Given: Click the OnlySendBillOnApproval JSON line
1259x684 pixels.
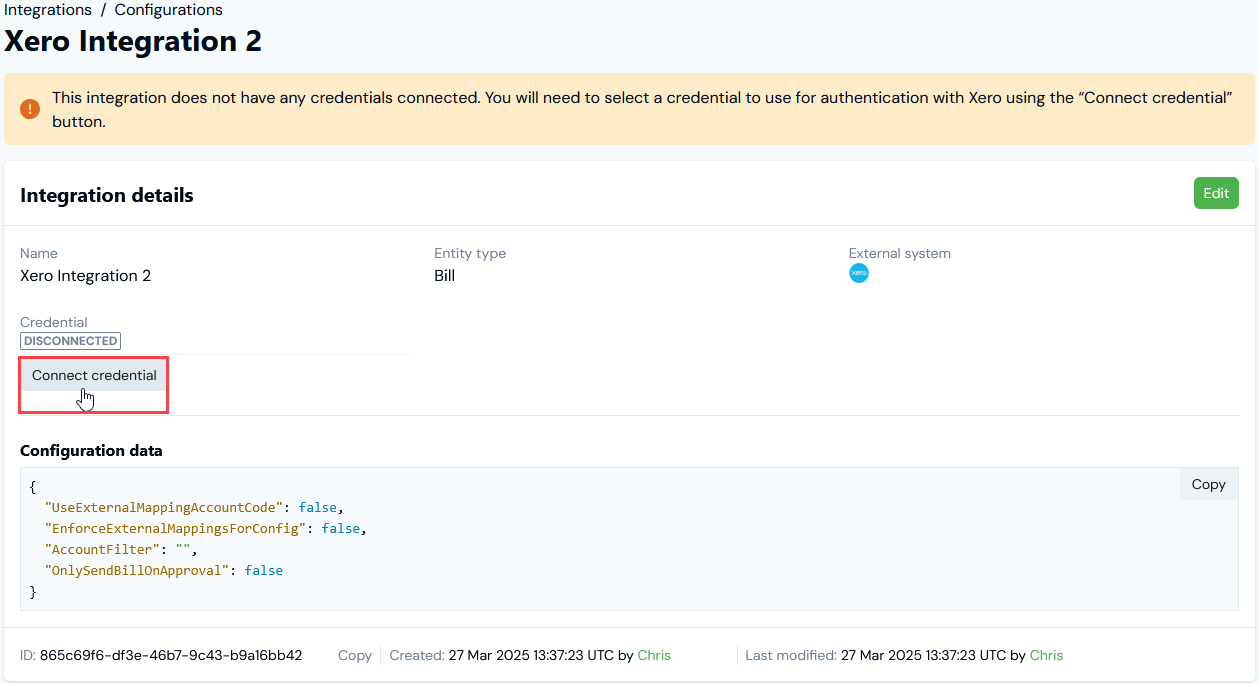Looking at the screenshot, I should [x=163, y=570].
